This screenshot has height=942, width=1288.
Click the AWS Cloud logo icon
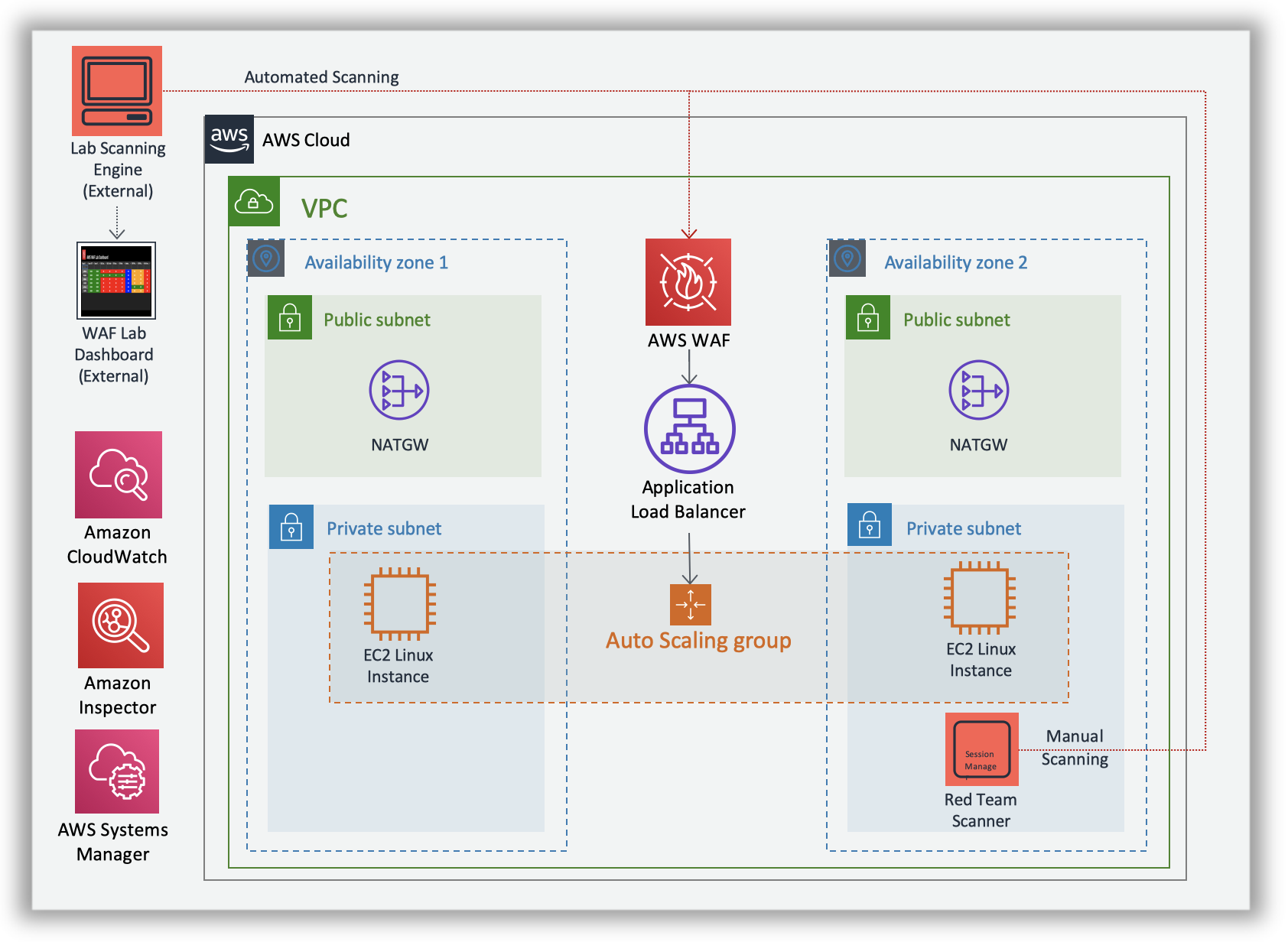[229, 140]
